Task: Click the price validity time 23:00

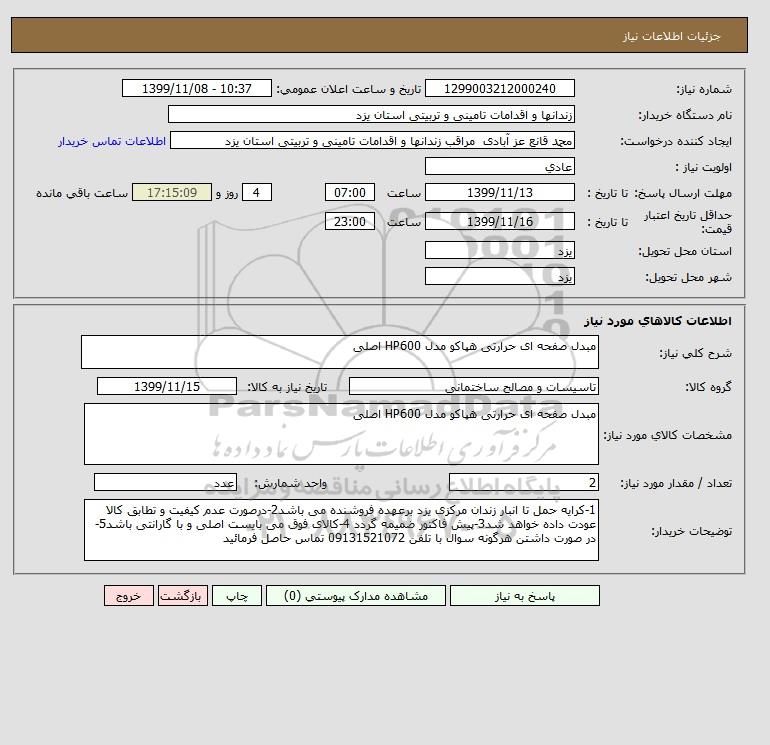Action: pyautogui.click(x=350, y=221)
